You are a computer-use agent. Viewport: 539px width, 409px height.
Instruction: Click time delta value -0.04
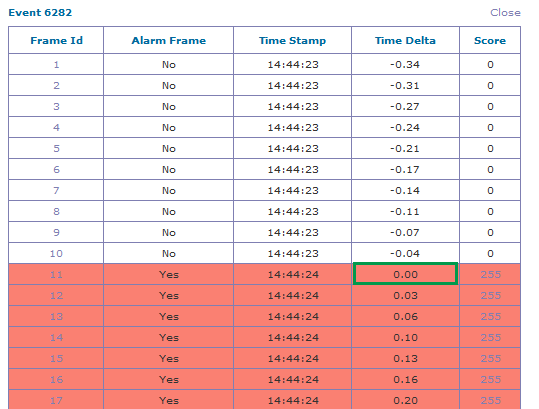[405, 254]
